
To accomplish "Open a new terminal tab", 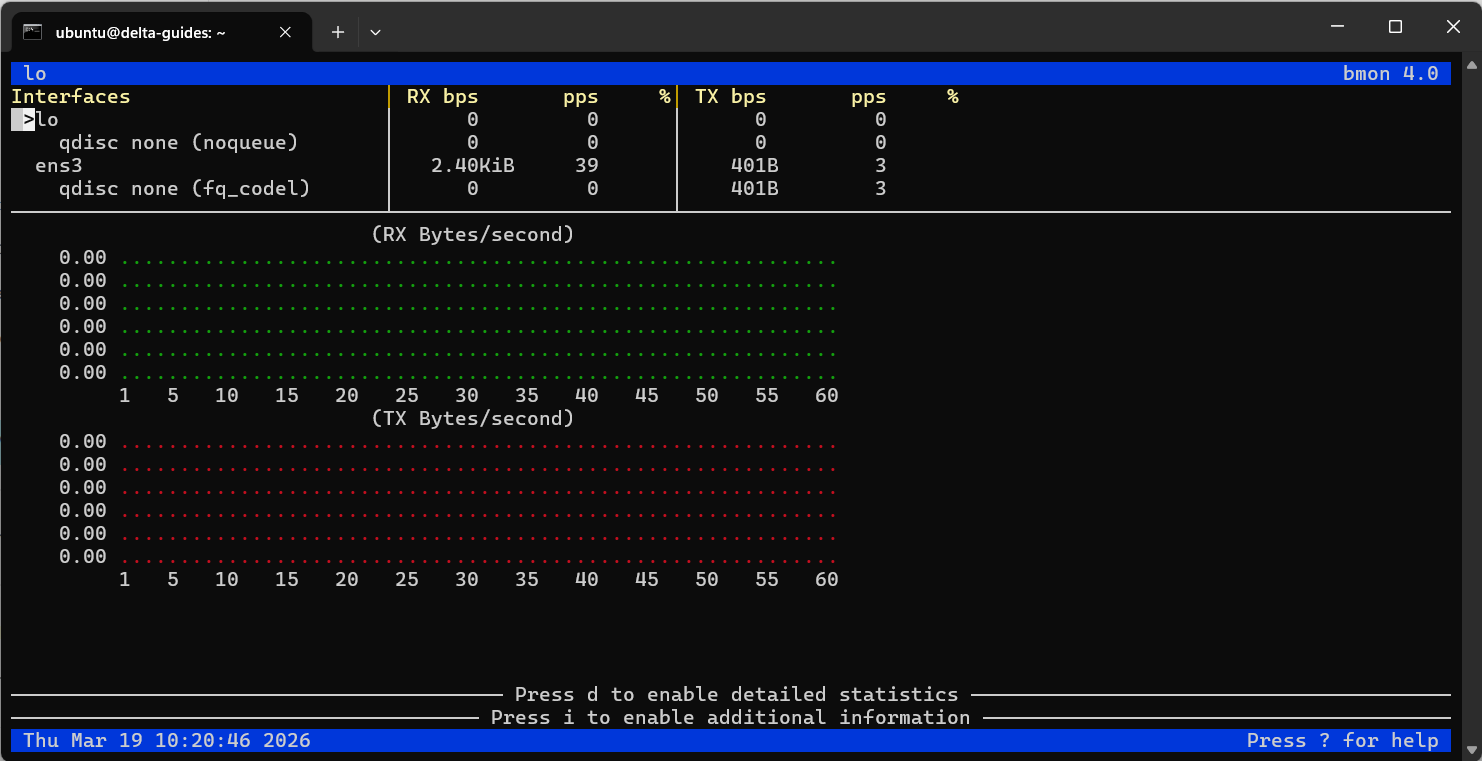I will coord(338,32).
